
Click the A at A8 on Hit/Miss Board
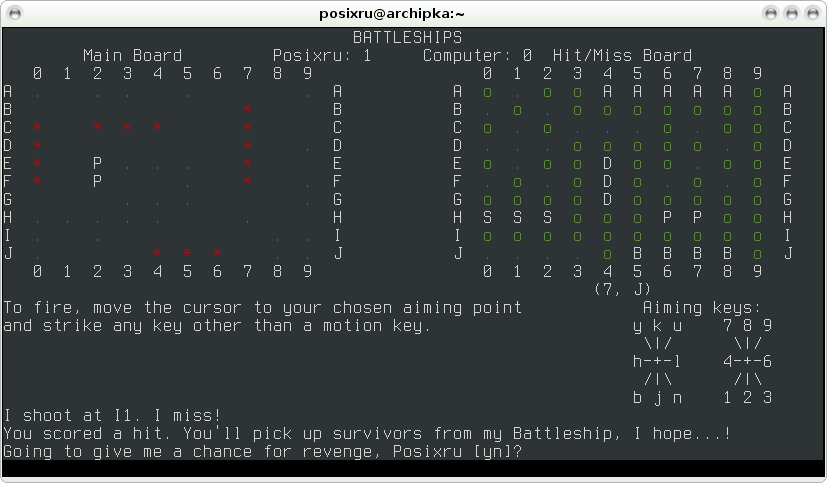pos(727,92)
